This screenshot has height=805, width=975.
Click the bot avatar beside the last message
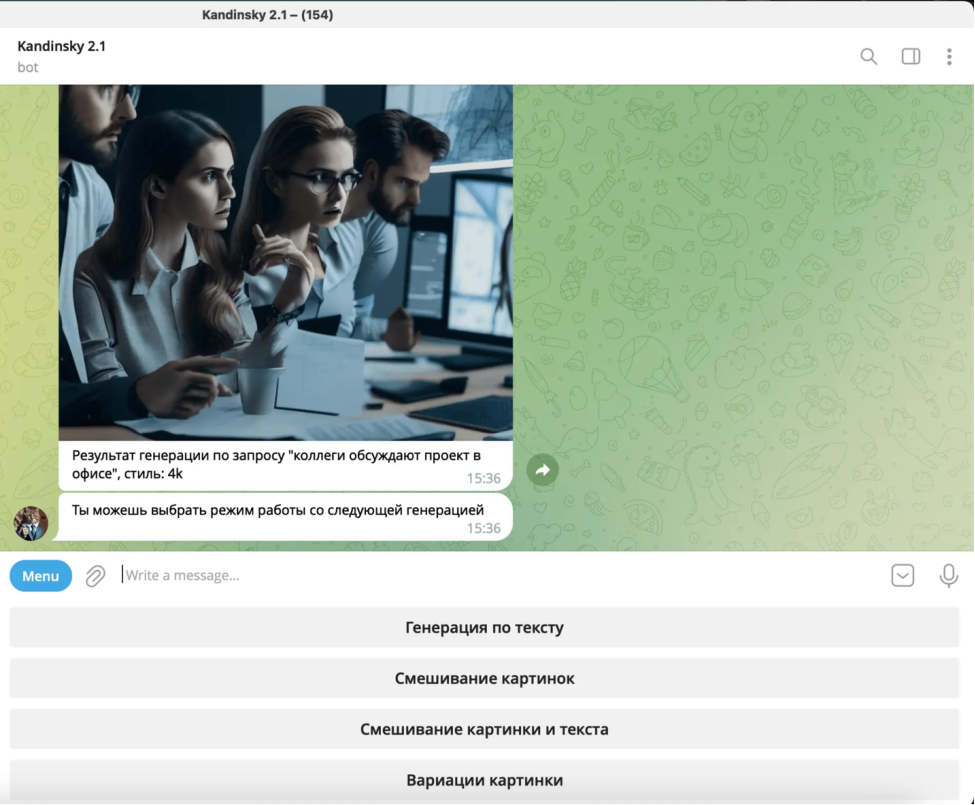click(30, 523)
